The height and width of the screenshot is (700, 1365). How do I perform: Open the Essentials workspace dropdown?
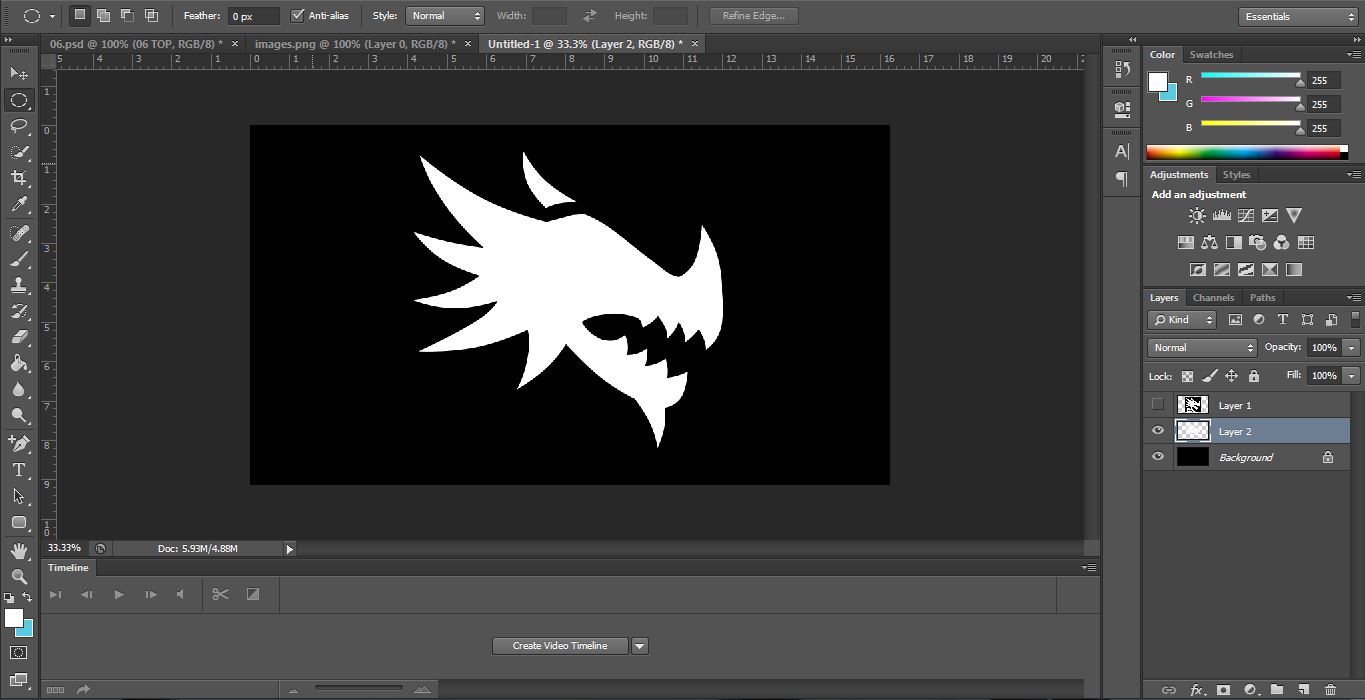tap(1297, 17)
